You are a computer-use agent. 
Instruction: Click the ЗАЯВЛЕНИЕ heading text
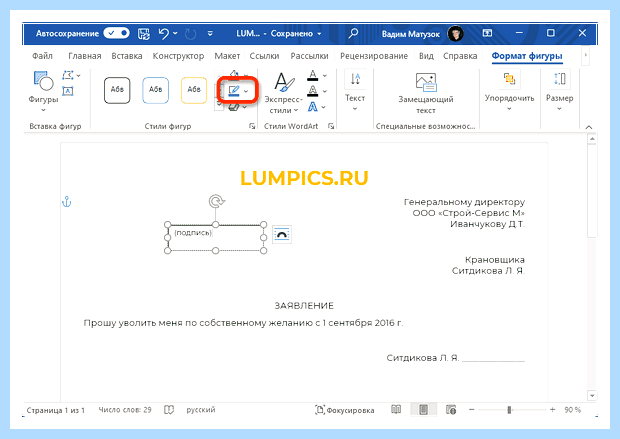(x=304, y=306)
